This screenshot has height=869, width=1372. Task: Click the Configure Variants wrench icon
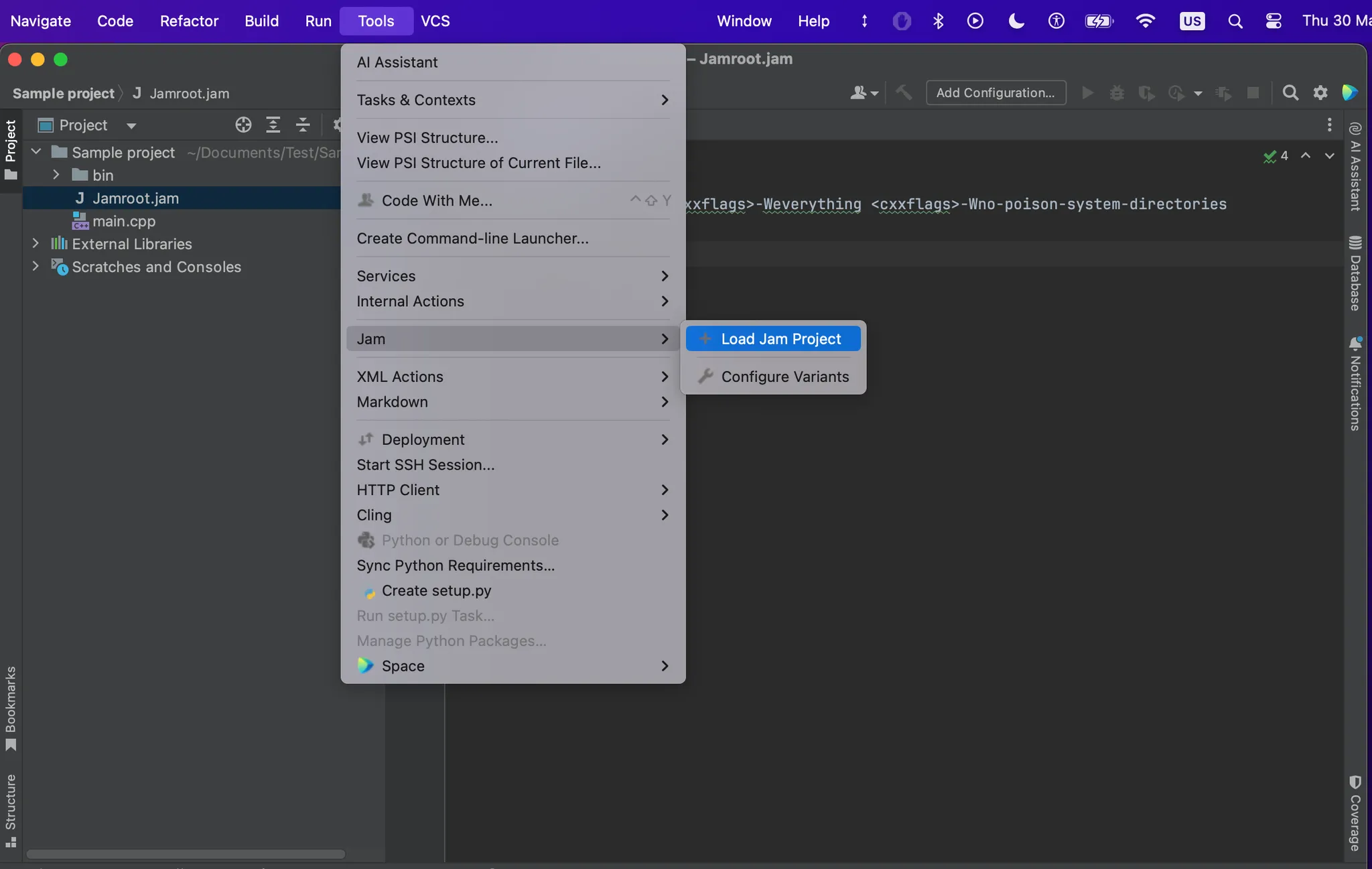point(705,377)
